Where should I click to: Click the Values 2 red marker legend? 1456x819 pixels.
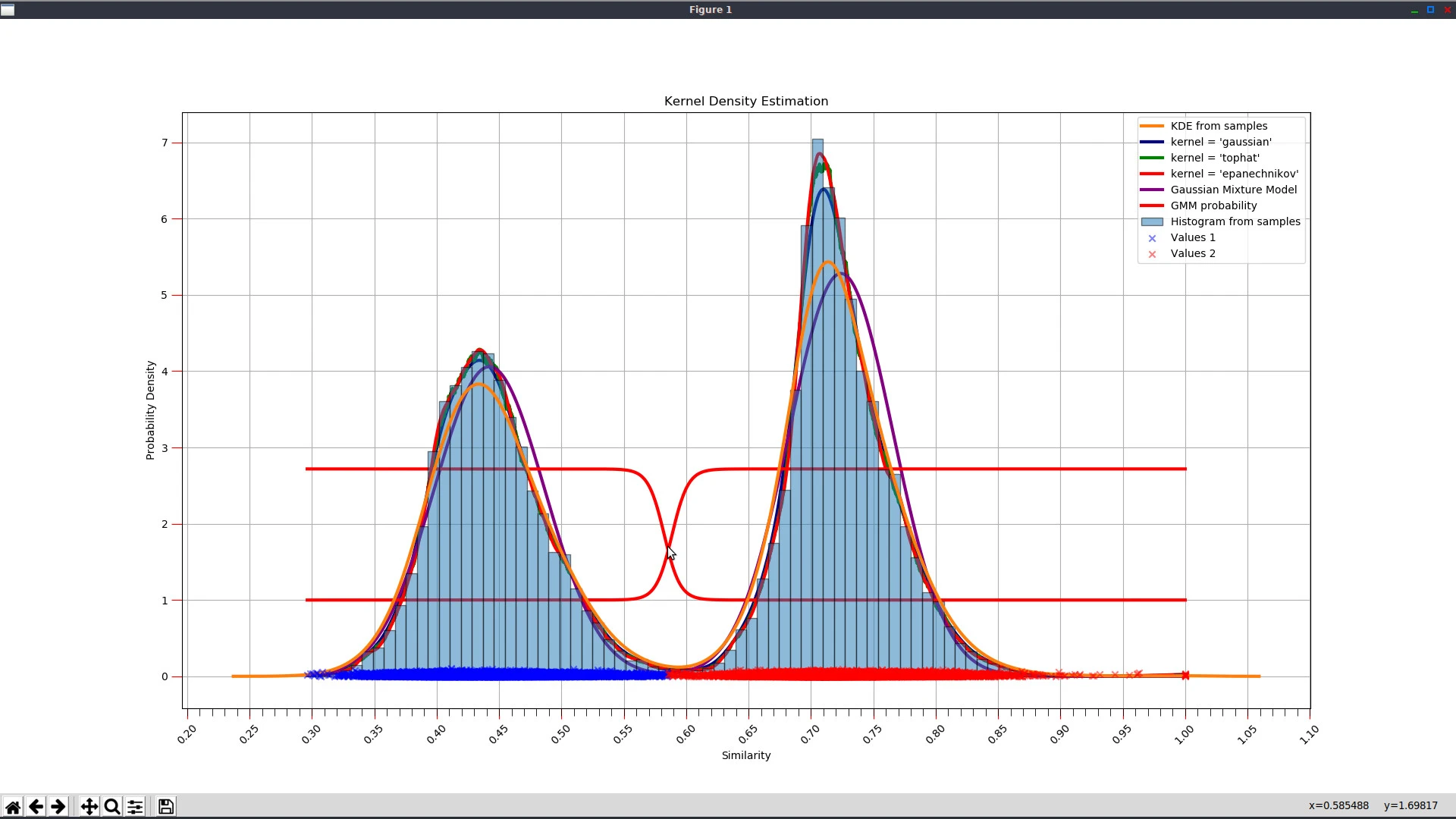click(x=1152, y=254)
